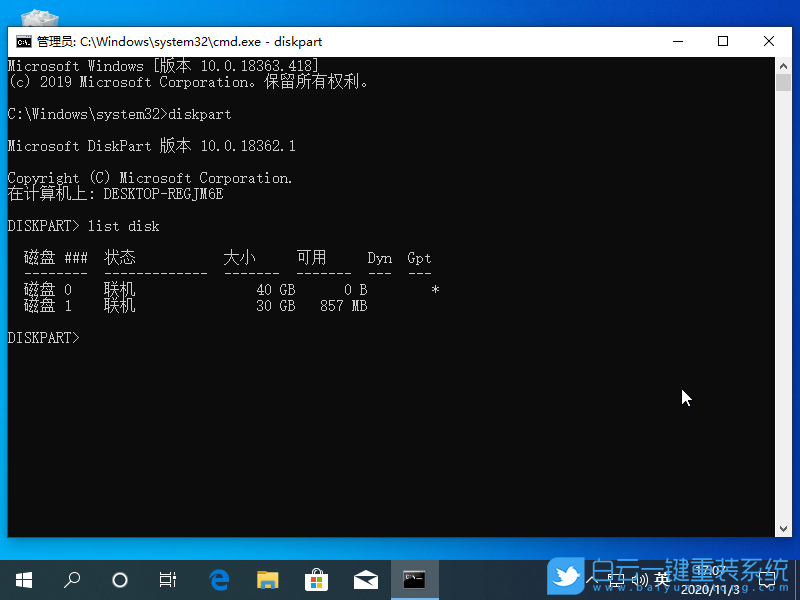
Task: Open the Windows Start menu
Action: pyautogui.click(x=23, y=579)
